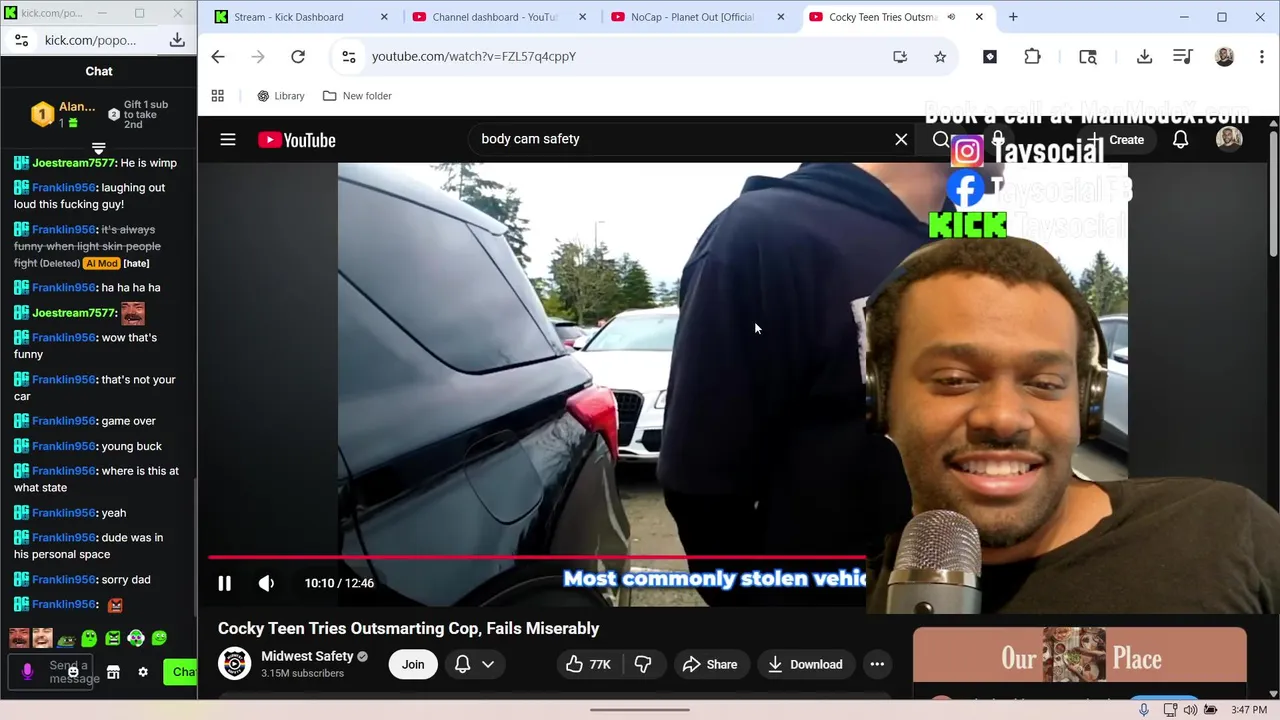Open Library bookmark
Viewport: 1280px width, 720px height.
[281, 96]
